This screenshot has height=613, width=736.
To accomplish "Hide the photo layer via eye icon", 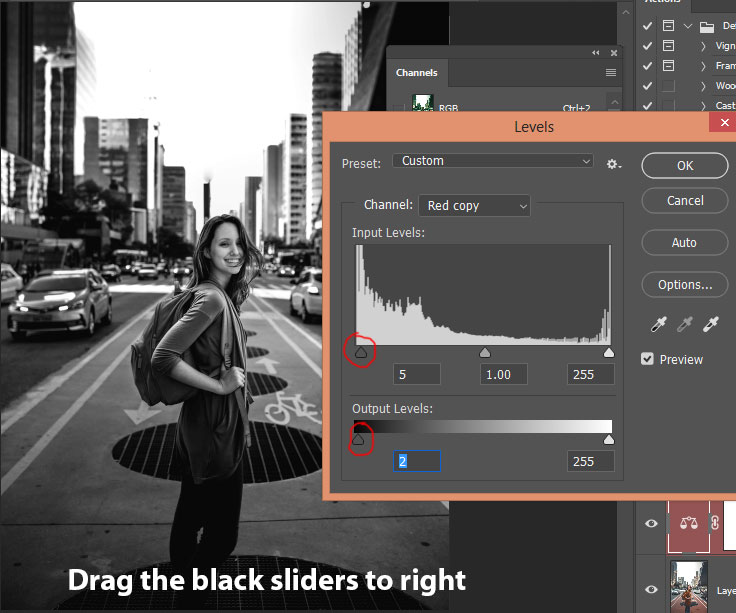I will (x=651, y=590).
